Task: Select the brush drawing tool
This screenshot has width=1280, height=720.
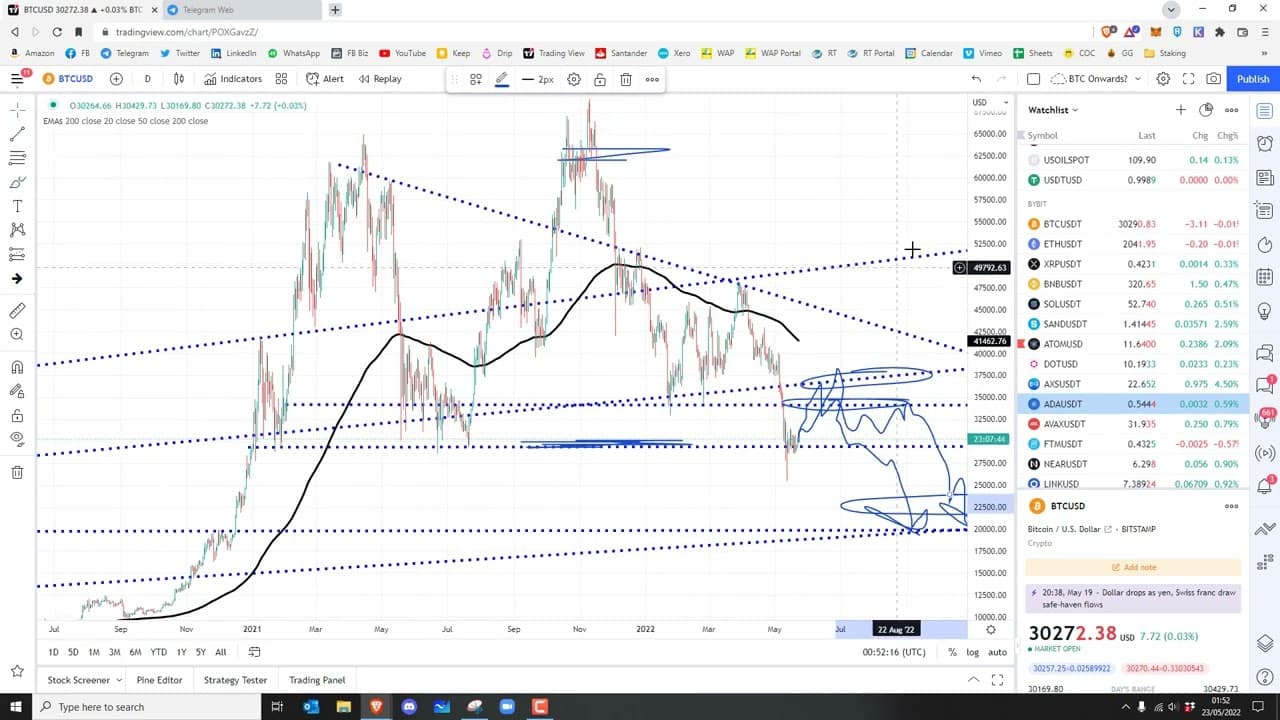Action: click(17, 182)
